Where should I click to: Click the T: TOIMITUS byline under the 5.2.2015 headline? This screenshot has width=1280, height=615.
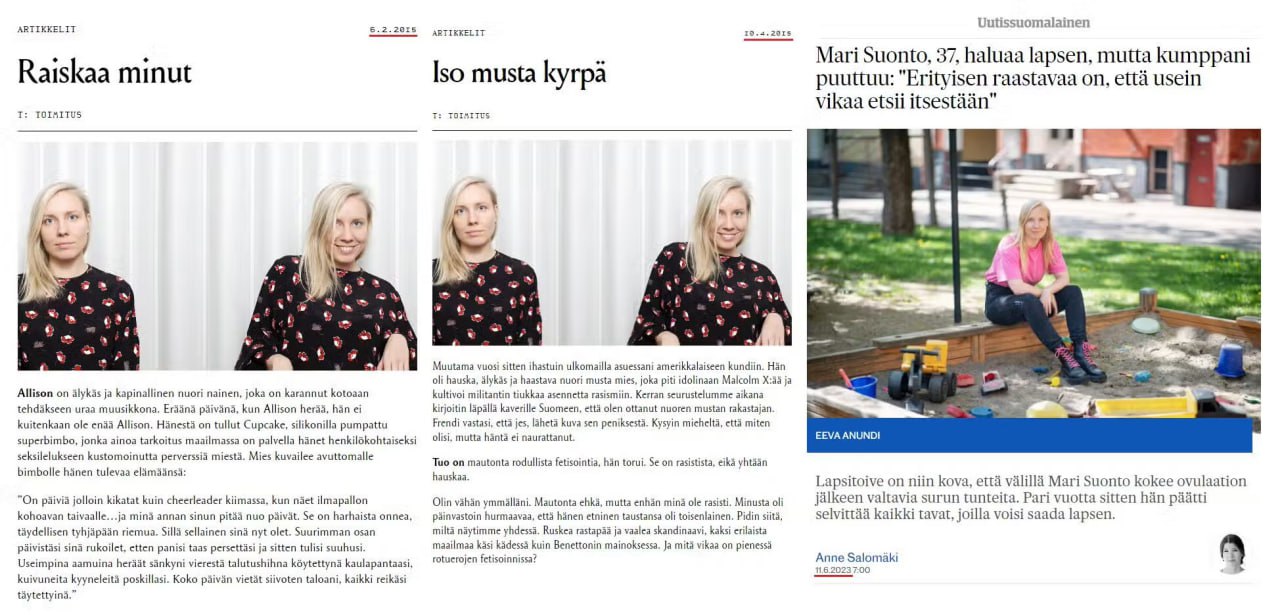pyautogui.click(x=49, y=114)
